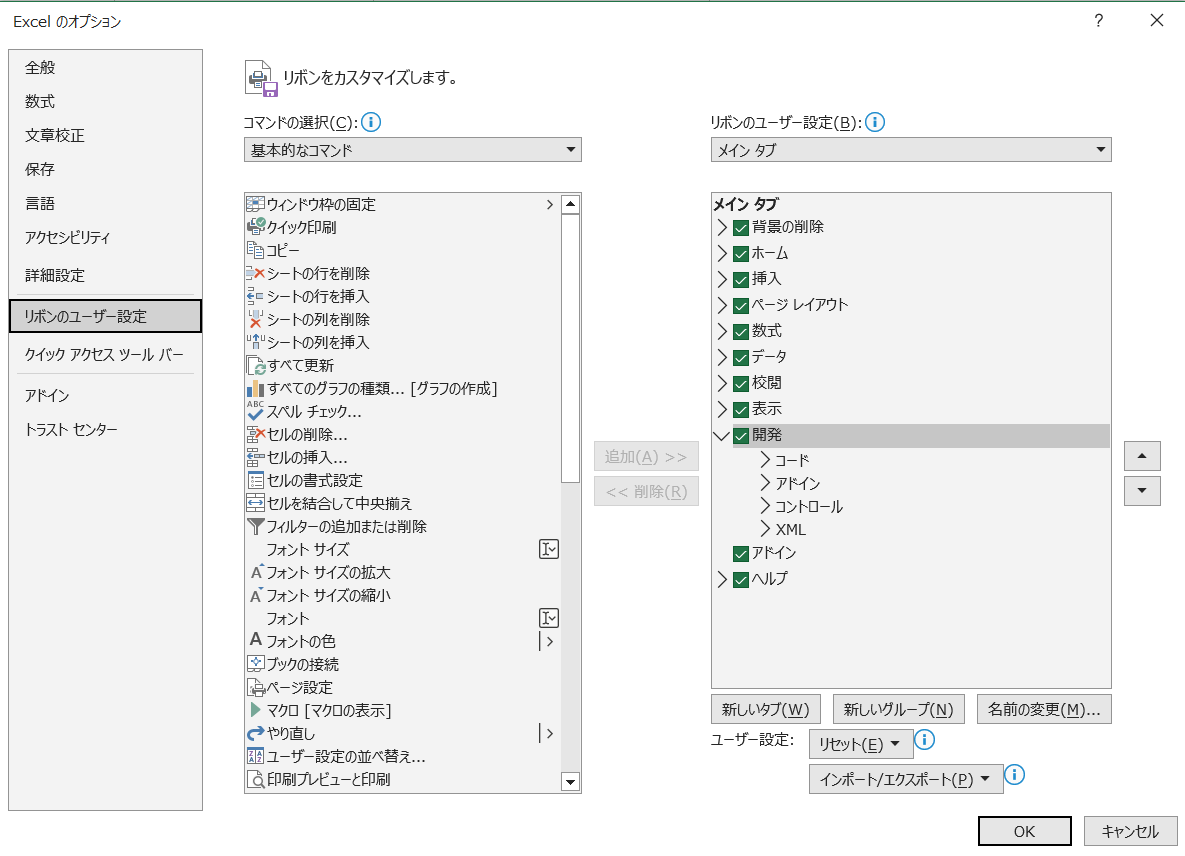This screenshot has width=1185, height=856.
Task: Expand the コード group
Action: [766, 459]
